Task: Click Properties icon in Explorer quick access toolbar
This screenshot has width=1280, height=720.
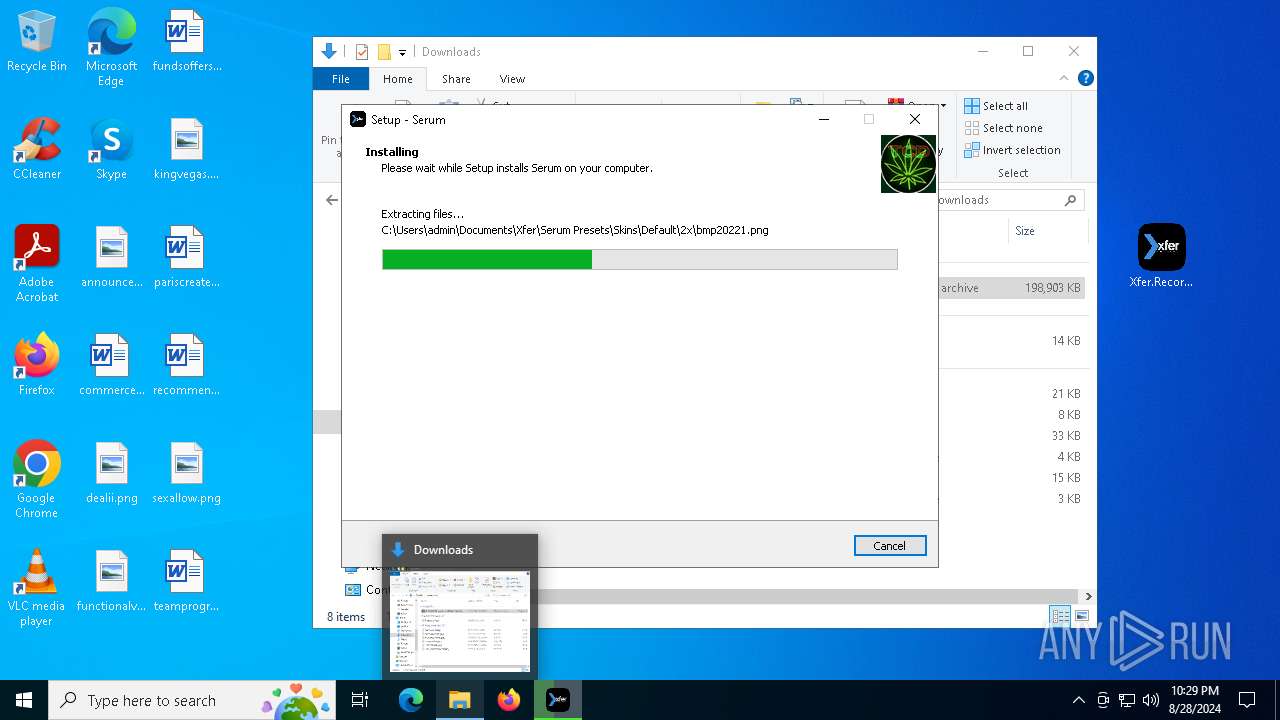Action: (x=362, y=52)
